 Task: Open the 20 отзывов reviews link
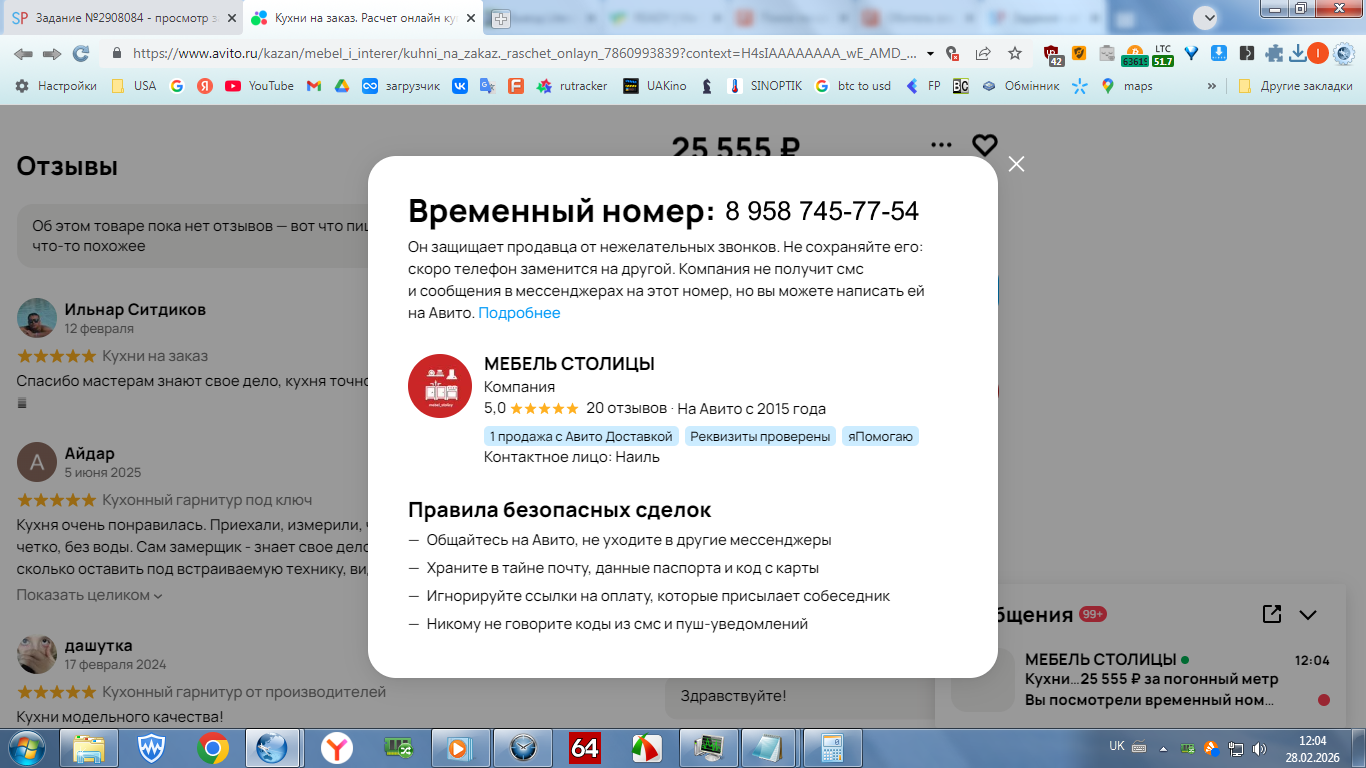pyautogui.click(x=626, y=408)
